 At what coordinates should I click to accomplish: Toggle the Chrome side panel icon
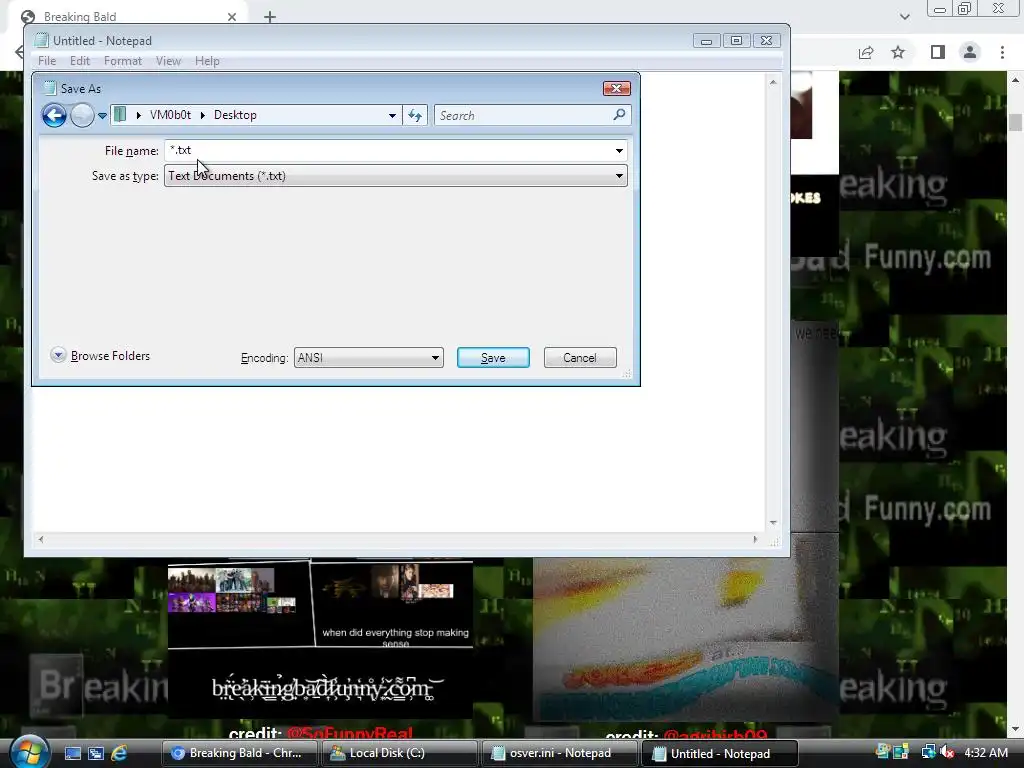[x=938, y=52]
